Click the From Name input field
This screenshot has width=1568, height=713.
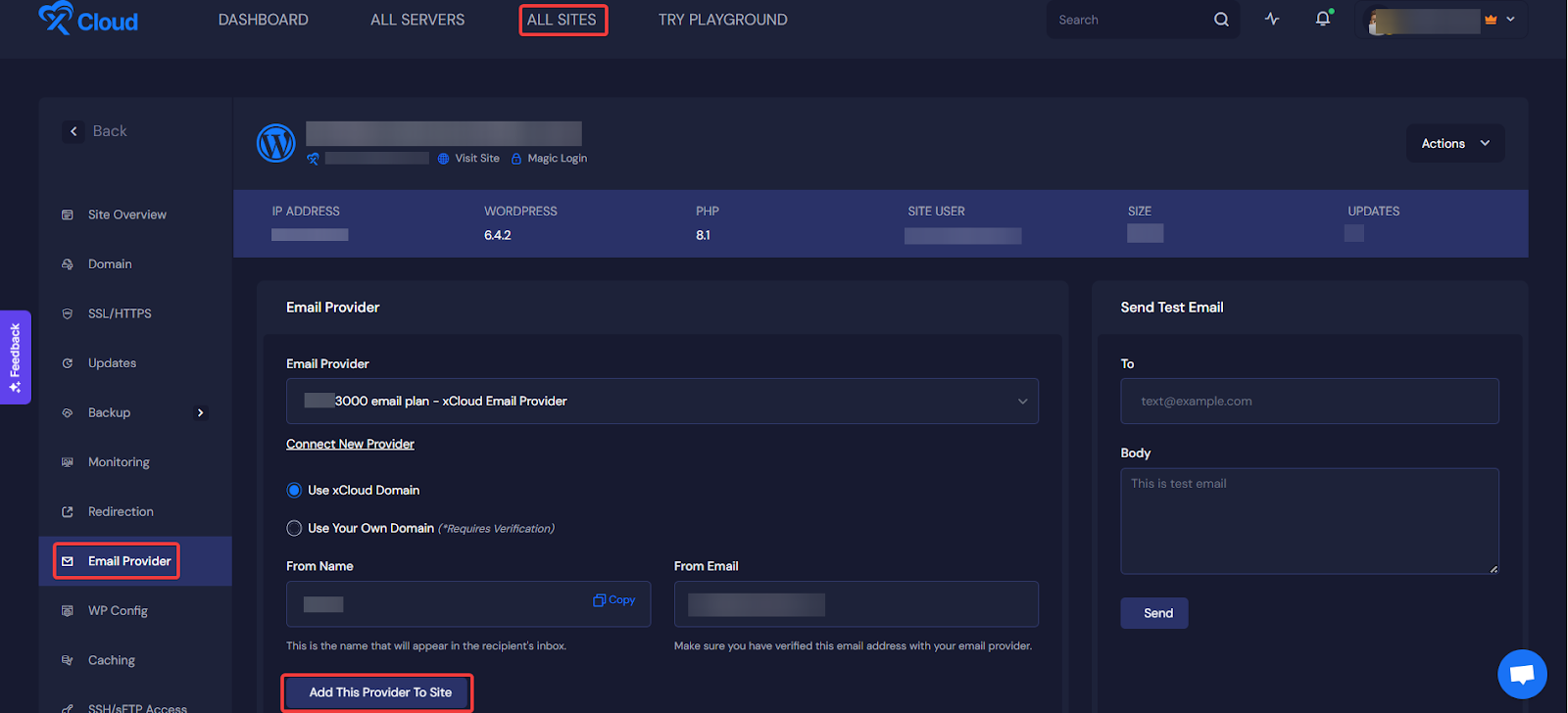(x=468, y=604)
